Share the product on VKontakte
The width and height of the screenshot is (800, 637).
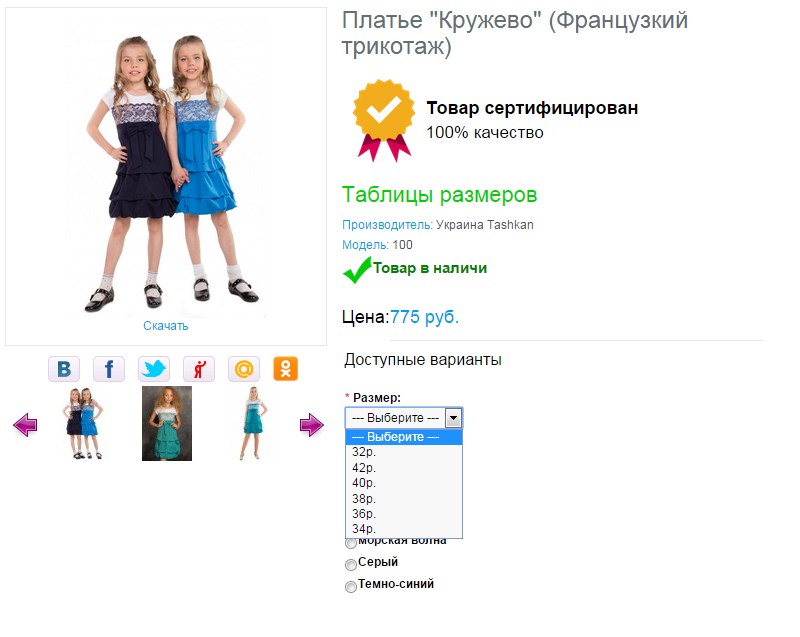64,369
